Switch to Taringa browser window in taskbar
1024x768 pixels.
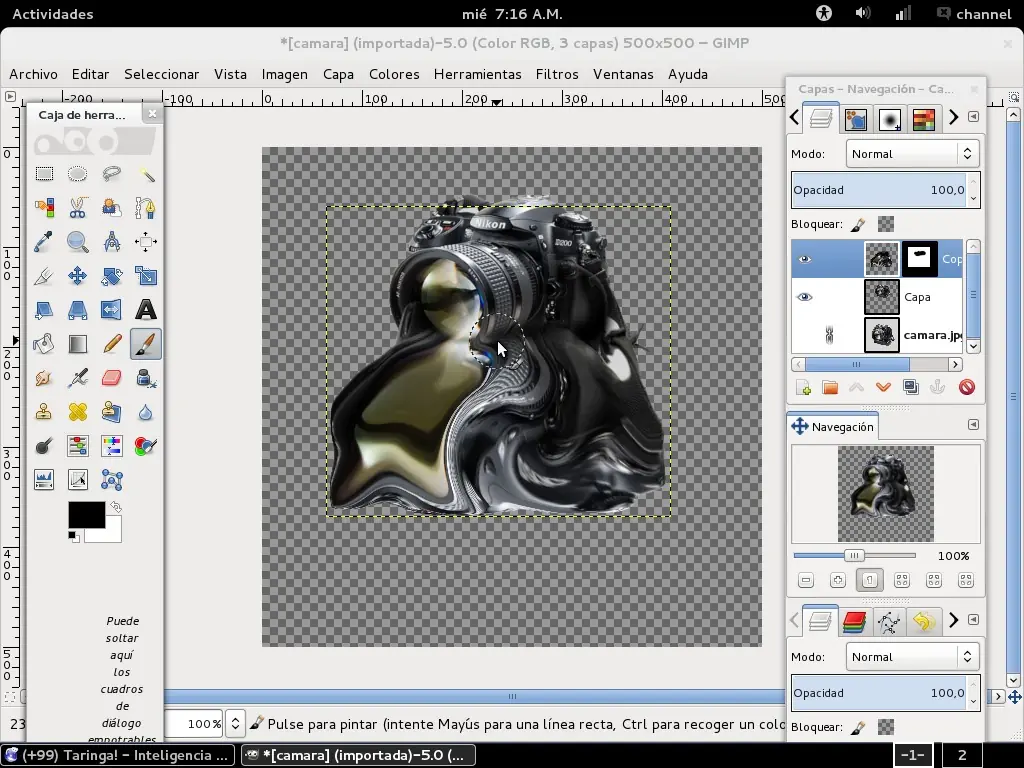118,755
